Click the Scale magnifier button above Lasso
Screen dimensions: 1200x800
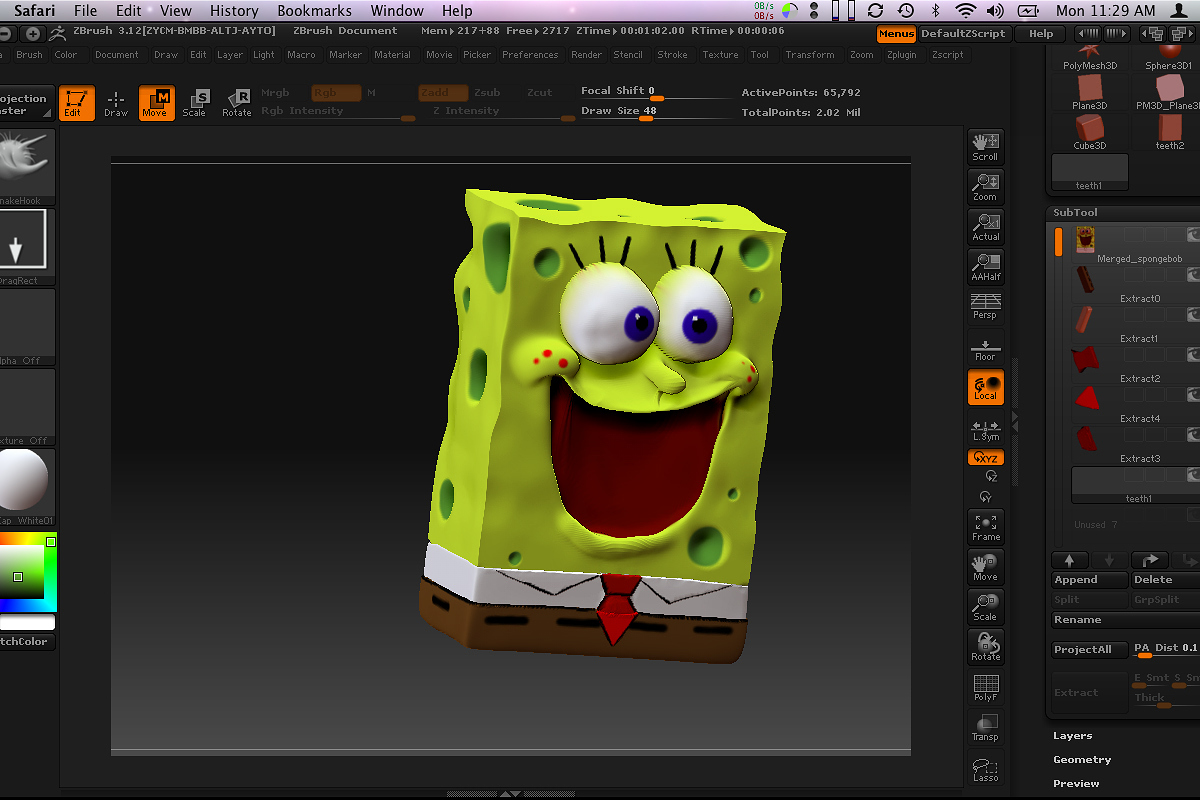pyautogui.click(x=985, y=607)
